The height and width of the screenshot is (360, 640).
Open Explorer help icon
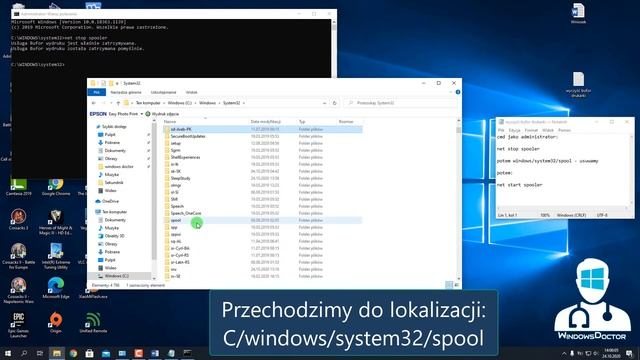tap(458, 92)
